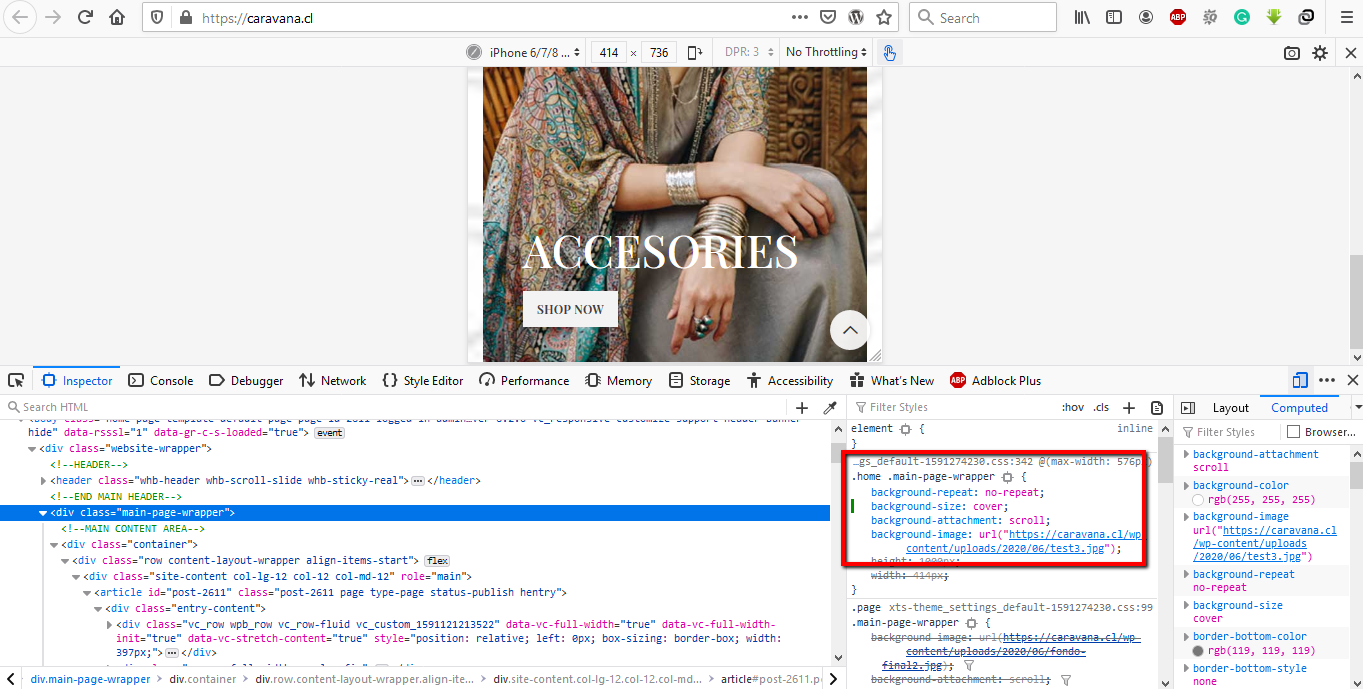The height and width of the screenshot is (689, 1363).
Task: Collapse the website-wrapper div node
Action: point(32,449)
